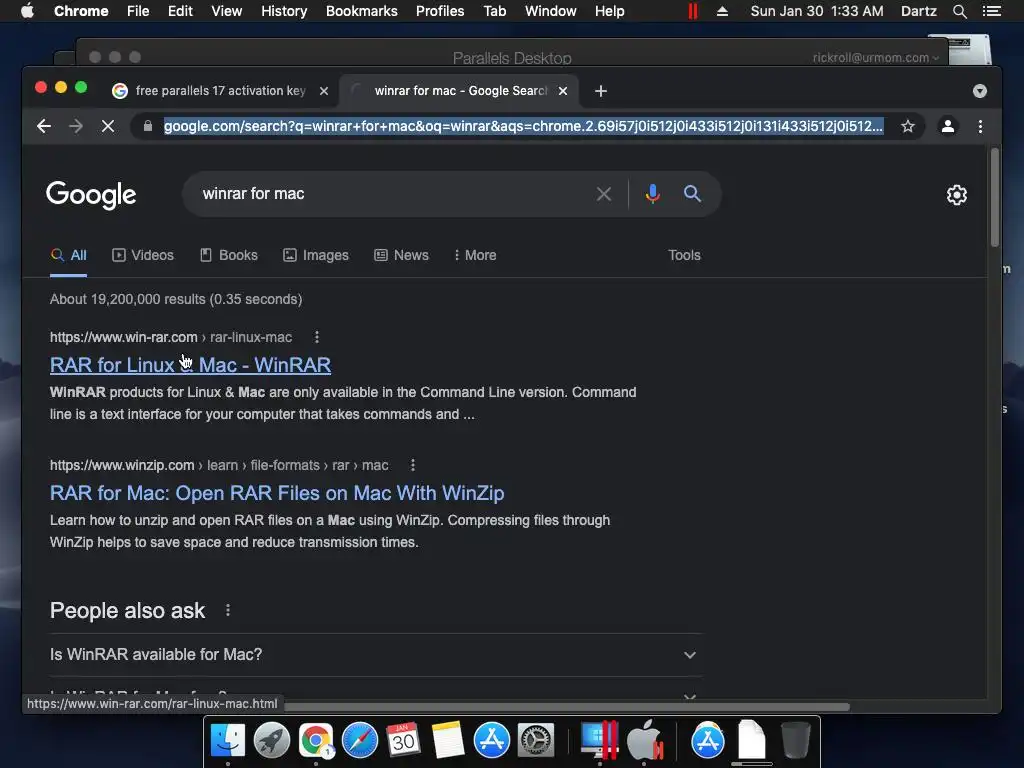The image size is (1024, 768).
Task: Open the Chrome profile avatar icon
Action: pyautogui.click(x=948, y=126)
